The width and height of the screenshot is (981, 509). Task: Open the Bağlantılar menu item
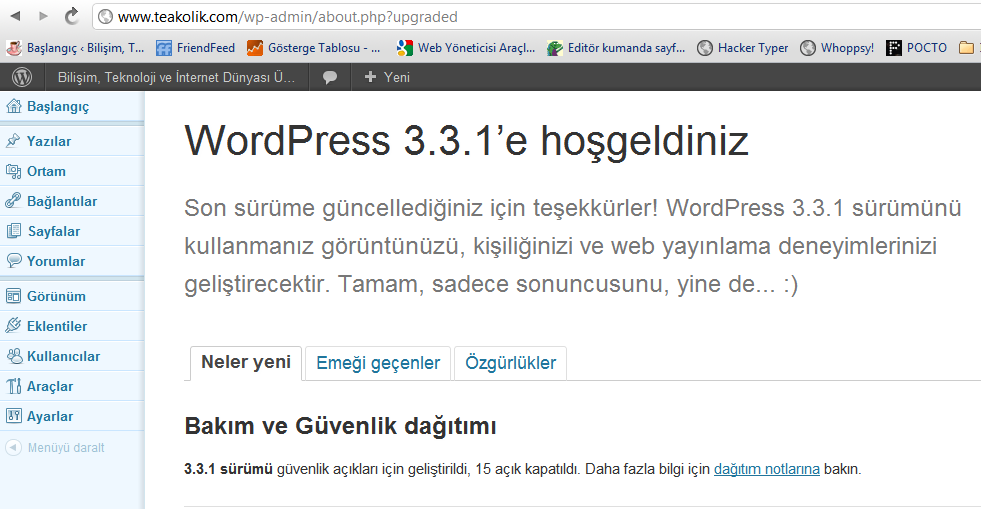pyautogui.click(x=62, y=201)
